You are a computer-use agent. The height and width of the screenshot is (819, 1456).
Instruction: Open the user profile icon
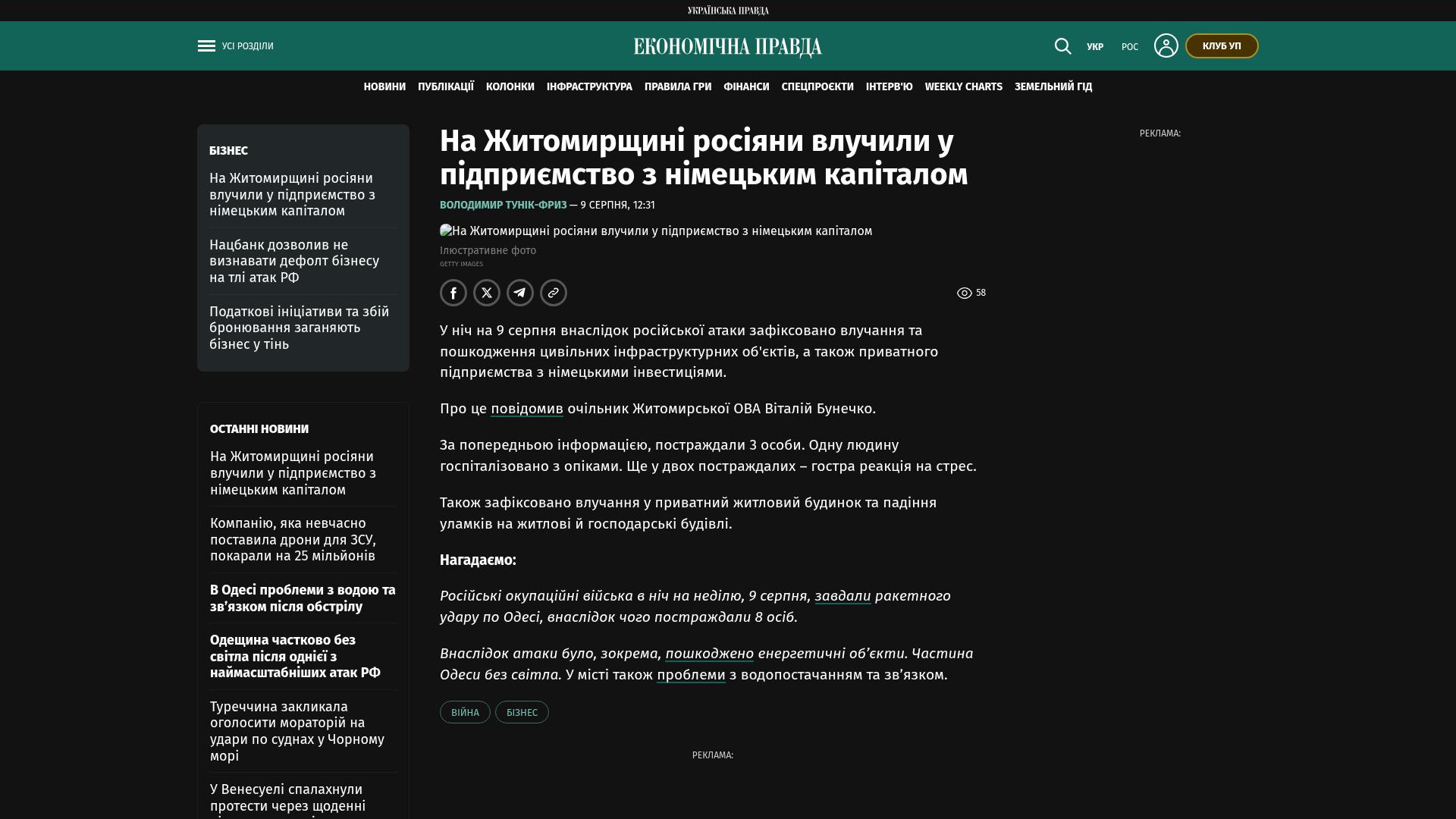coord(1166,45)
